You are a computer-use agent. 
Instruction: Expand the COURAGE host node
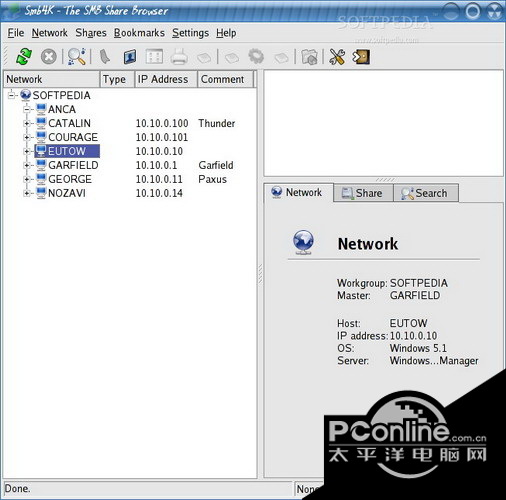pos(27,137)
